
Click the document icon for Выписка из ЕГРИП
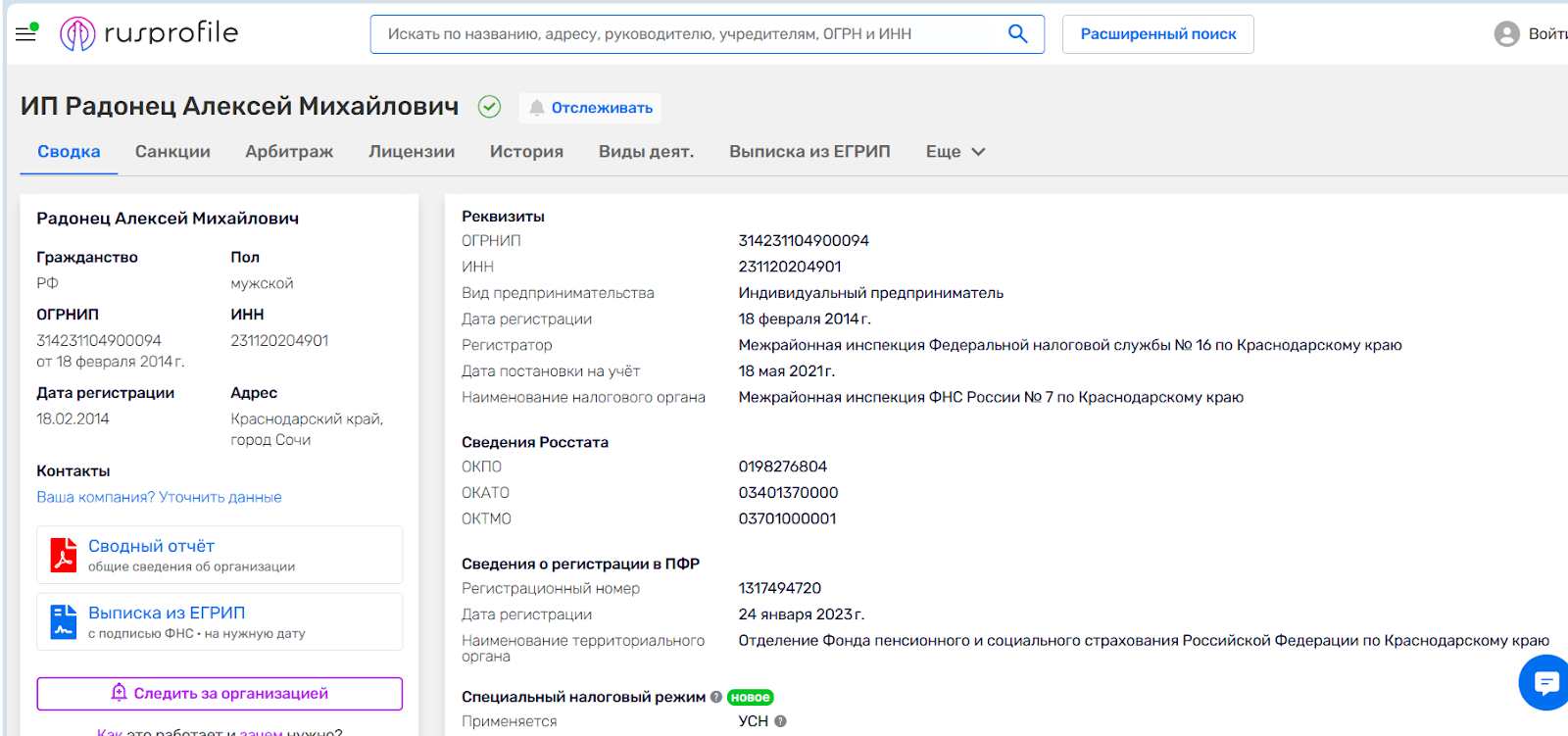coord(64,621)
